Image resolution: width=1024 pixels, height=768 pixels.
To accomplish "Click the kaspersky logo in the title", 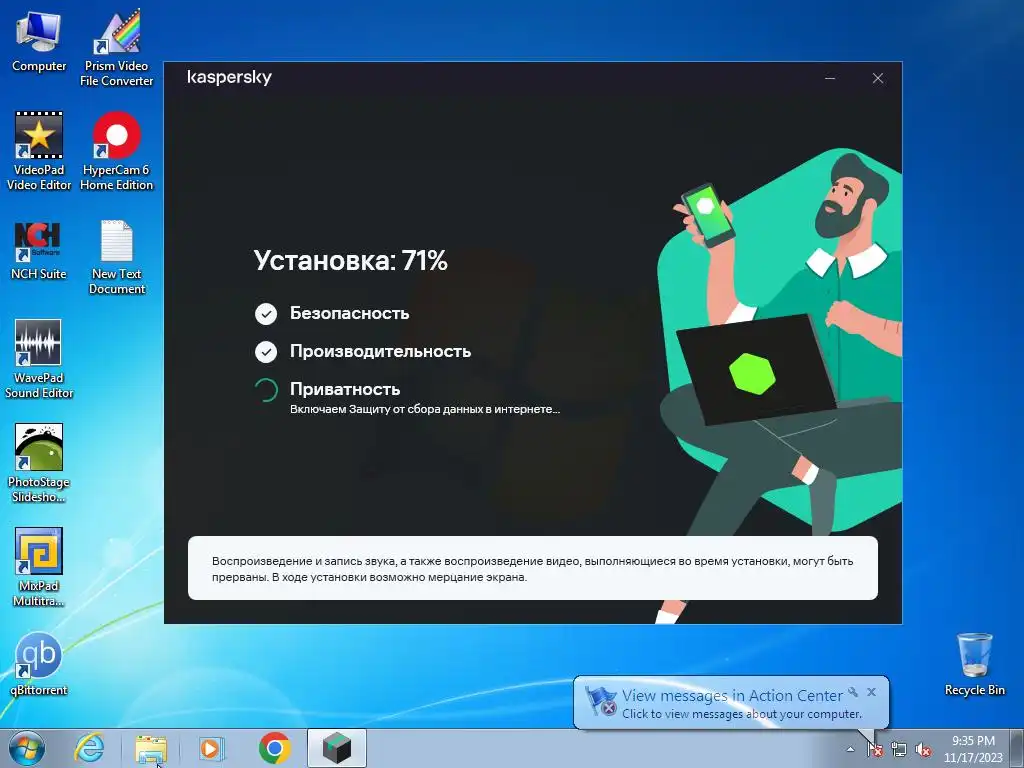I will click(x=229, y=78).
